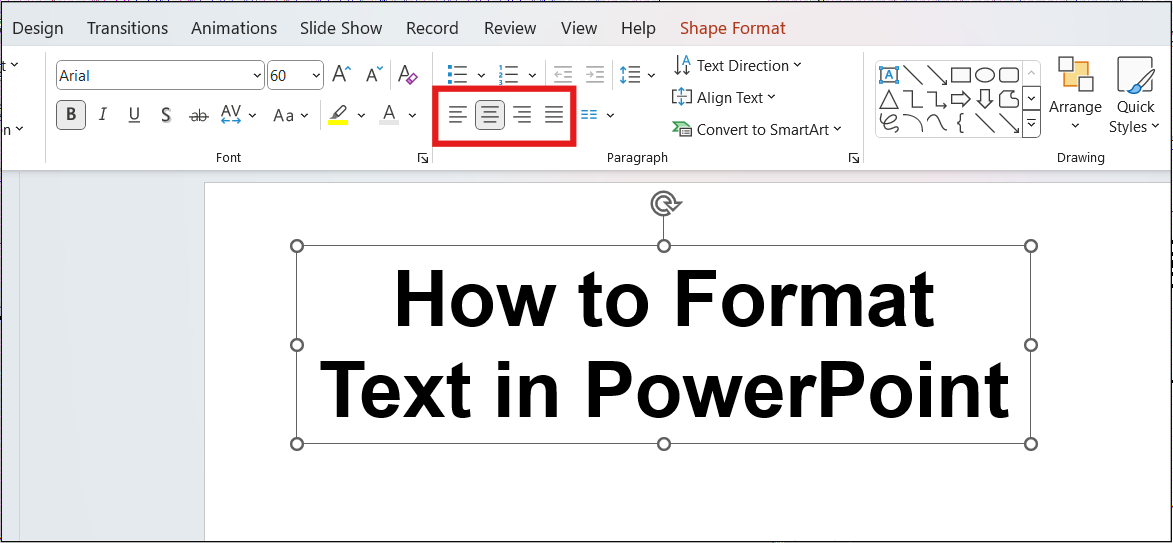Open the Align Text dropdown
Screen dimensions: 1173x543
coord(723,97)
